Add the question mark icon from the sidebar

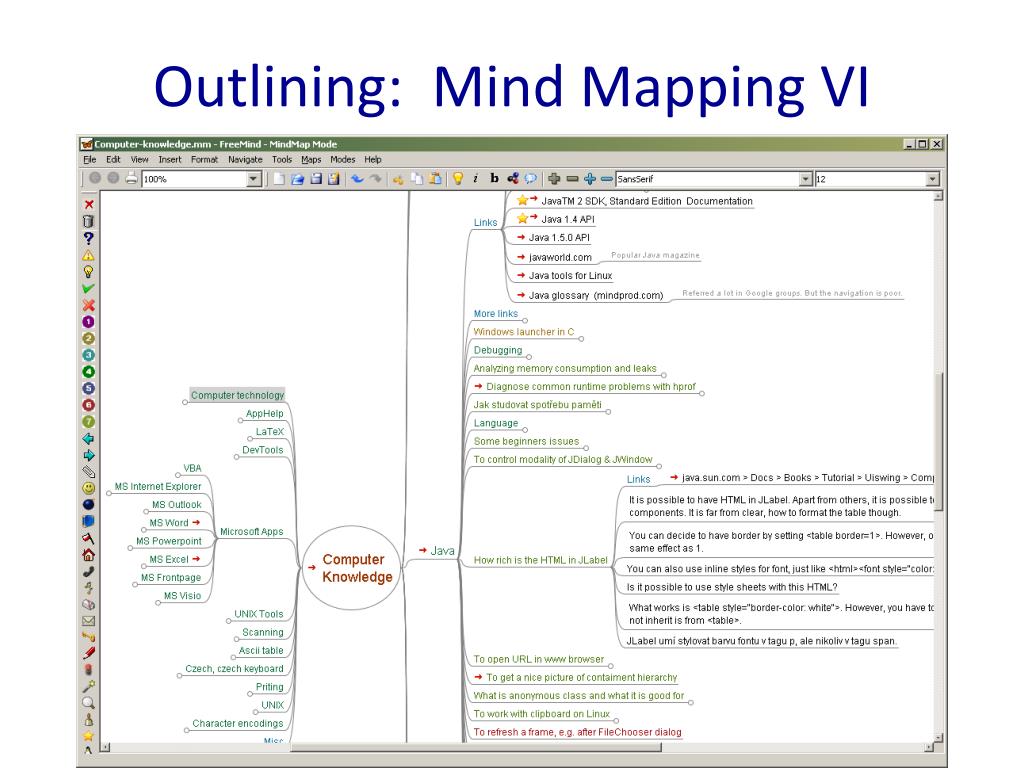click(89, 238)
